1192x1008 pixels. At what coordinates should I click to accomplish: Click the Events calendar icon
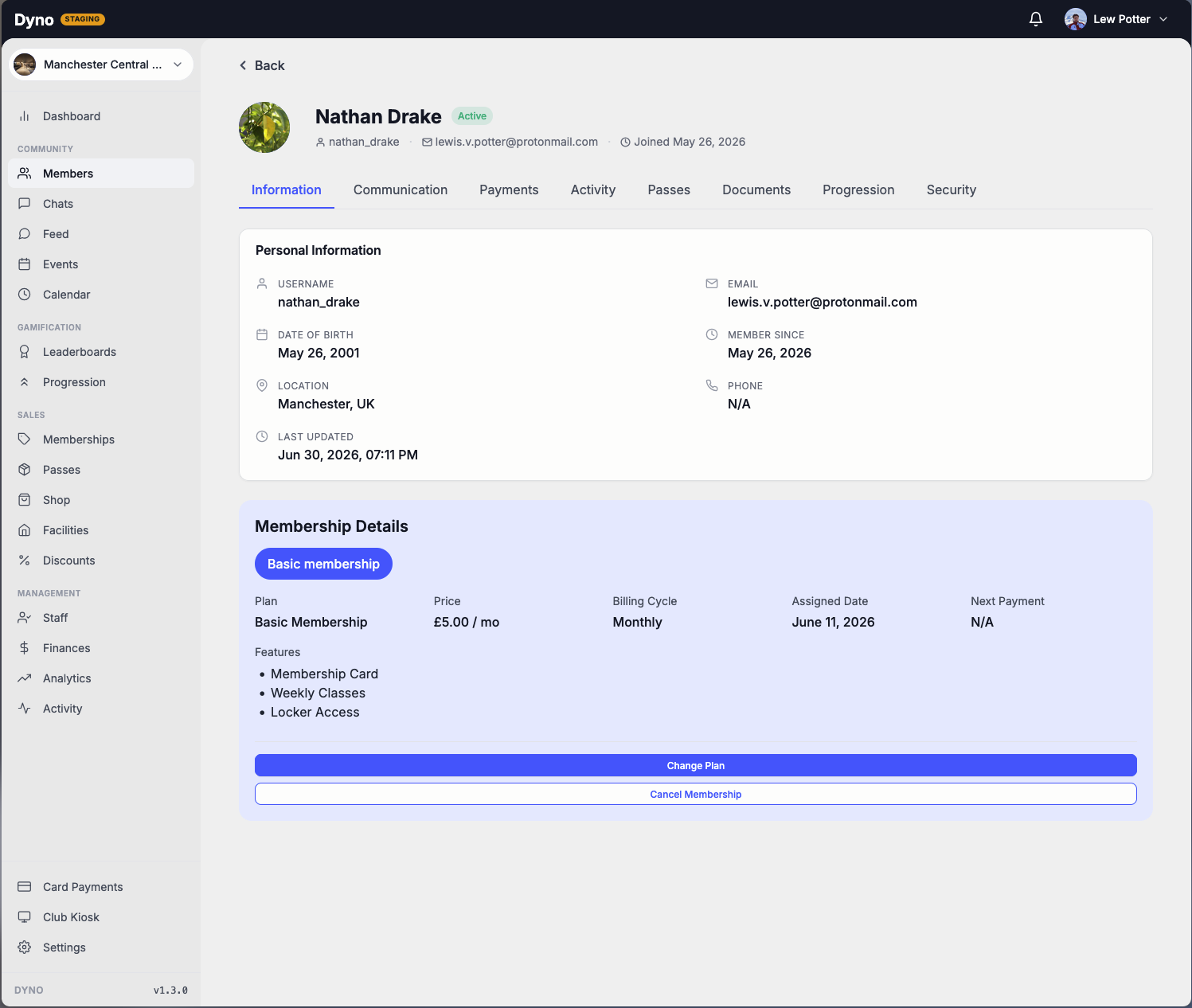(x=25, y=264)
